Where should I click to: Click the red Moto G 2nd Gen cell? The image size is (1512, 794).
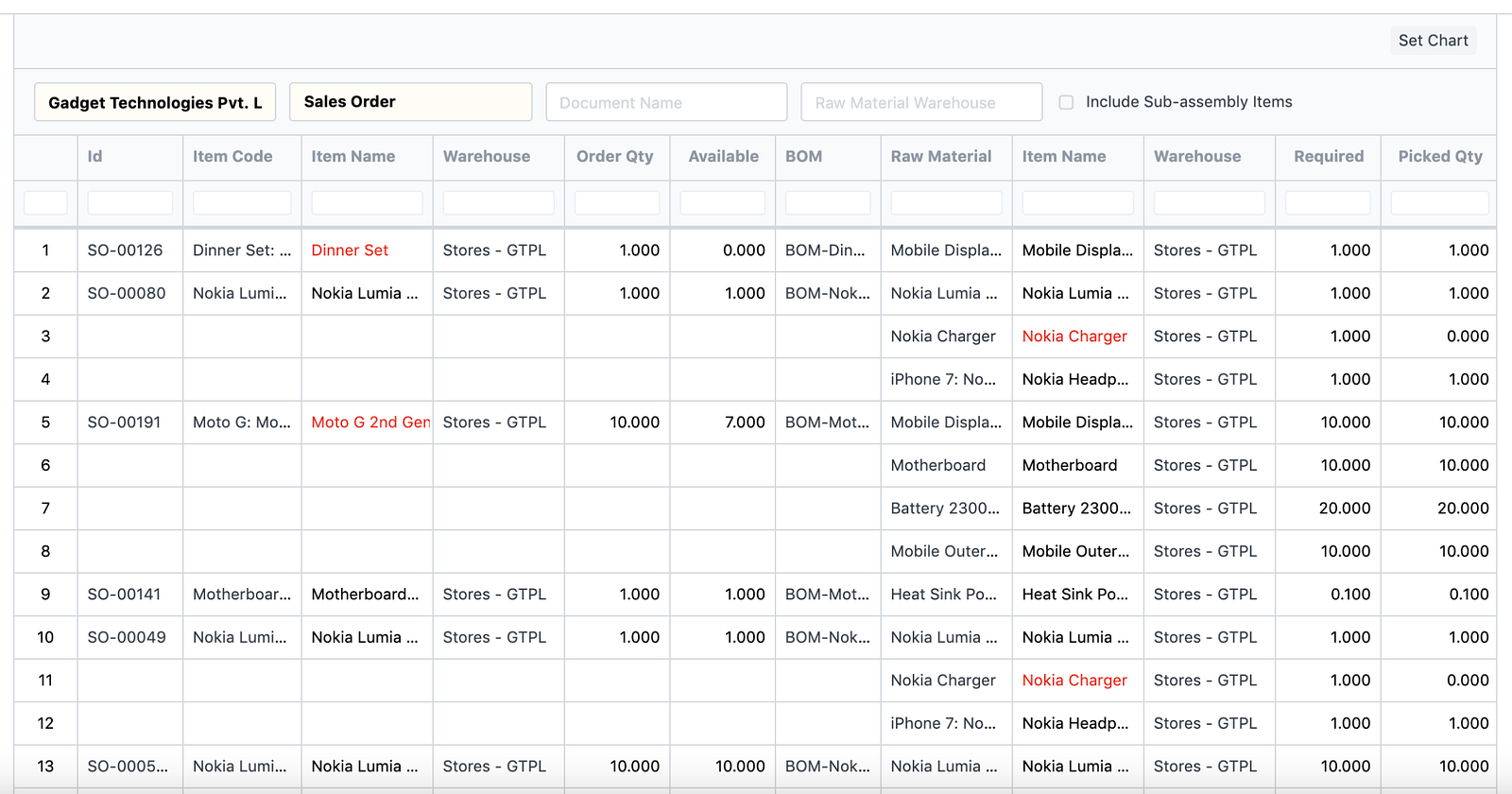pos(370,423)
